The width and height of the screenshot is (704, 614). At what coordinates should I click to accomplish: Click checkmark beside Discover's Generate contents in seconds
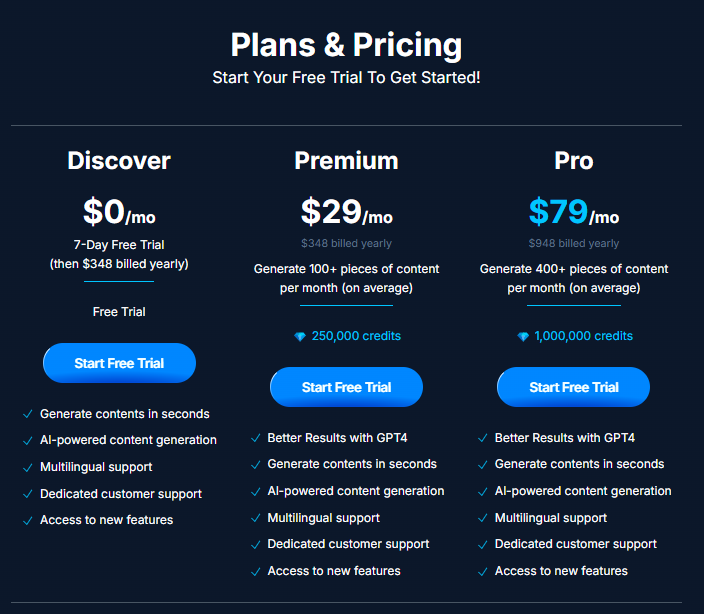[x=27, y=414]
